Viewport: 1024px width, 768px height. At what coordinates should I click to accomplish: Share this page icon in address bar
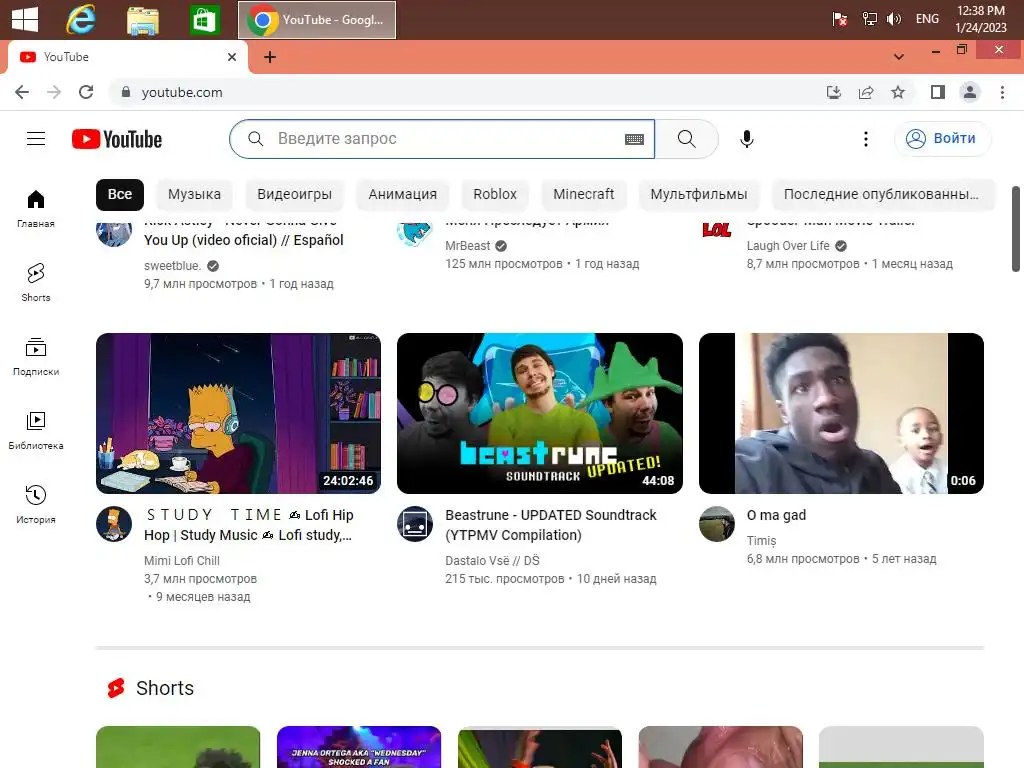coord(866,92)
